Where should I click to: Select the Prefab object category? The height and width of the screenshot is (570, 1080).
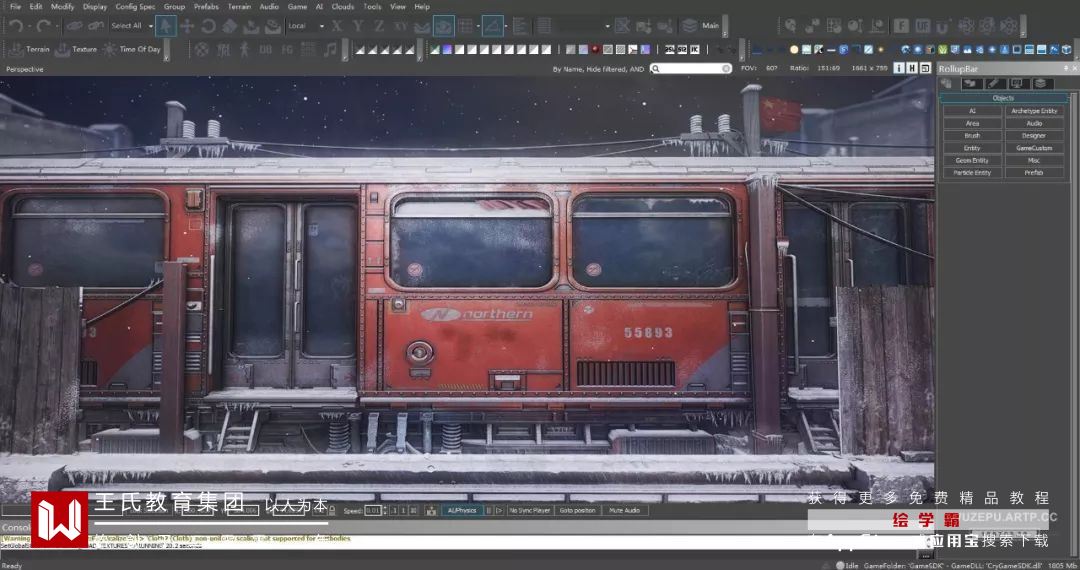click(1034, 173)
